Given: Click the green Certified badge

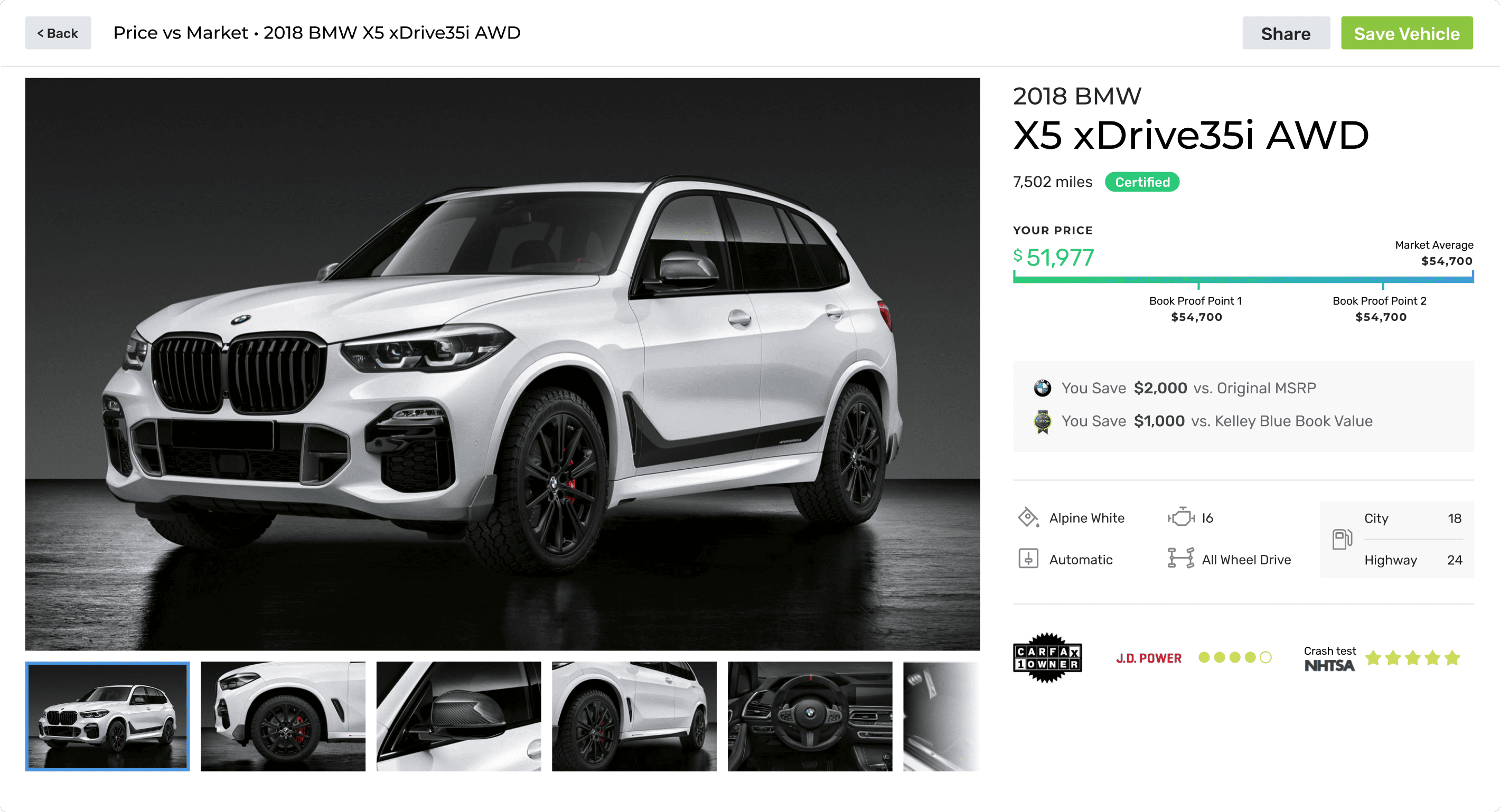Looking at the screenshot, I should click(1142, 182).
